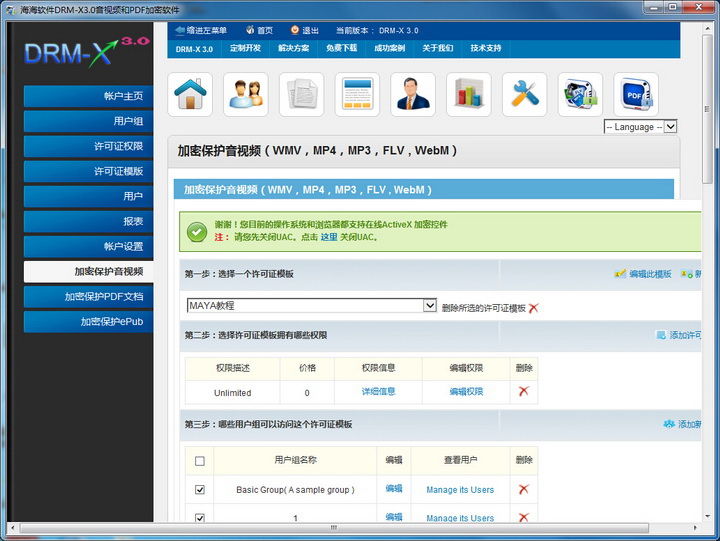Screen dimensions: 720x541
Task: Click the edit template pencil icon
Action: [620, 274]
